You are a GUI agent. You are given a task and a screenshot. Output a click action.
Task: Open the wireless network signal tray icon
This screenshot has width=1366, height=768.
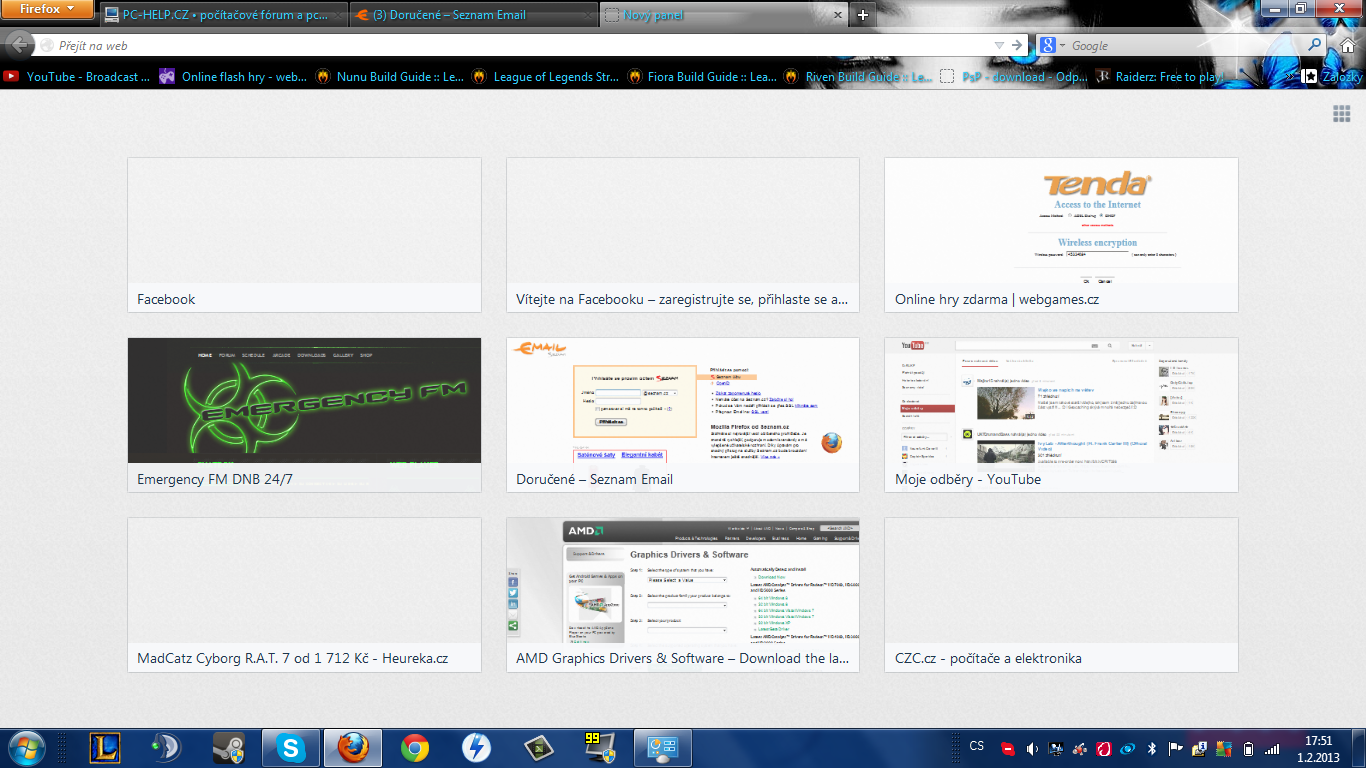1272,748
